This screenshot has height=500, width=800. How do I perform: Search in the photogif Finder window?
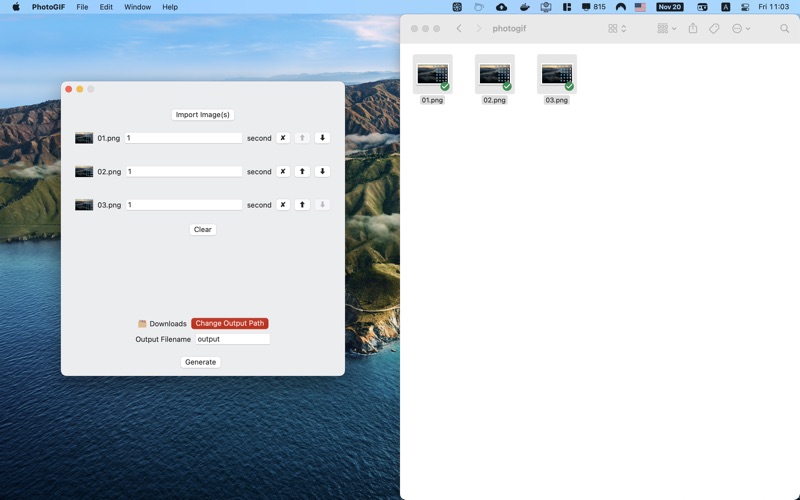pyautogui.click(x=784, y=29)
